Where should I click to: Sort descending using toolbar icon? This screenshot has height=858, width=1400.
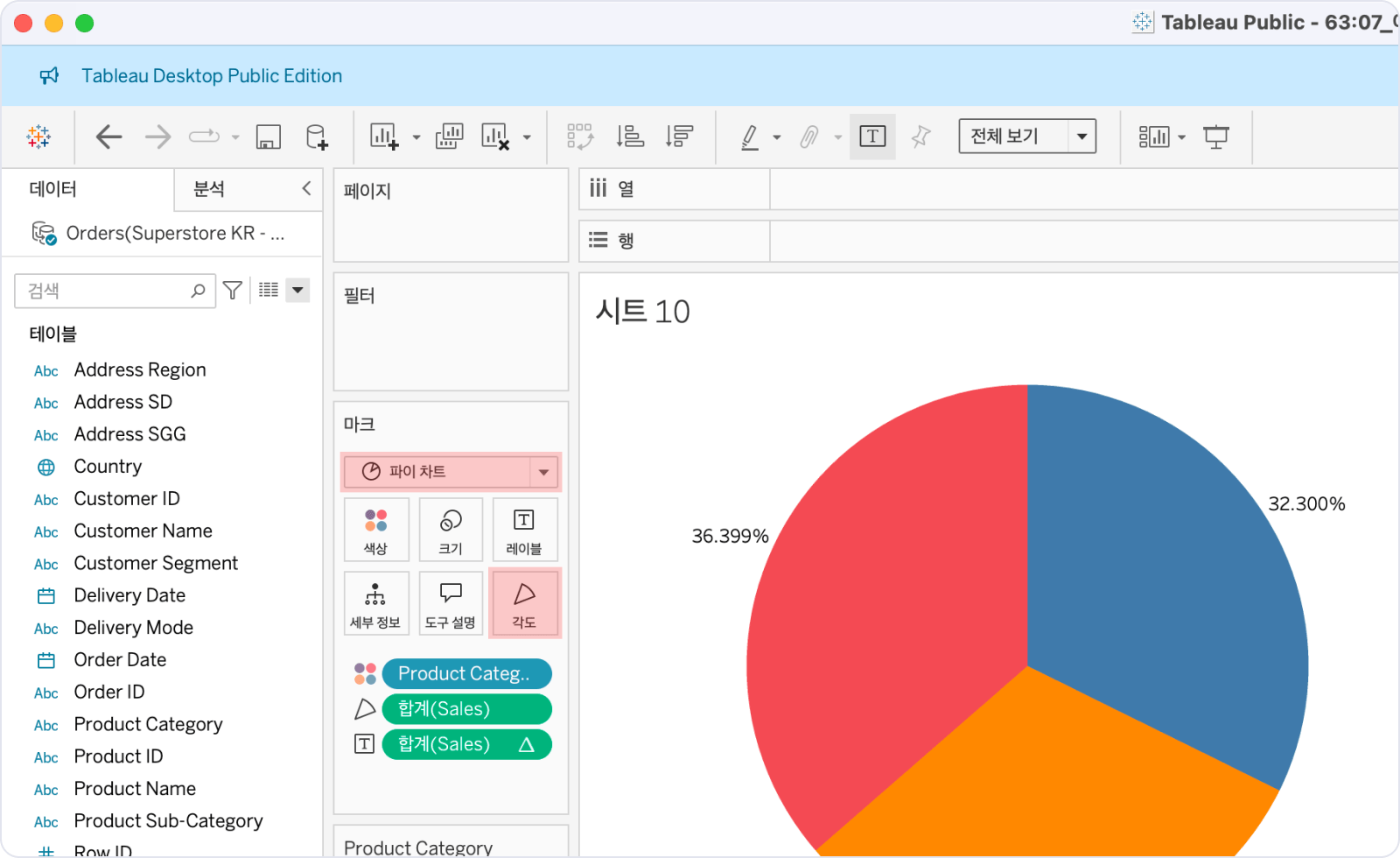click(679, 137)
